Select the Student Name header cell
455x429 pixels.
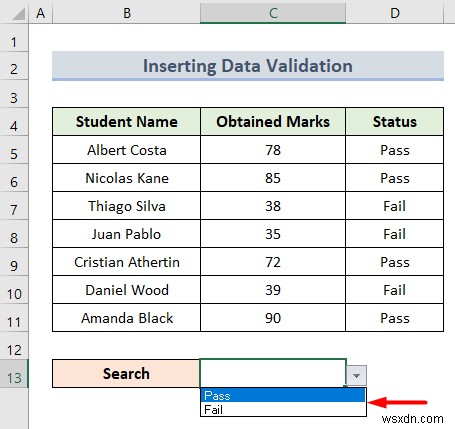coord(127,122)
